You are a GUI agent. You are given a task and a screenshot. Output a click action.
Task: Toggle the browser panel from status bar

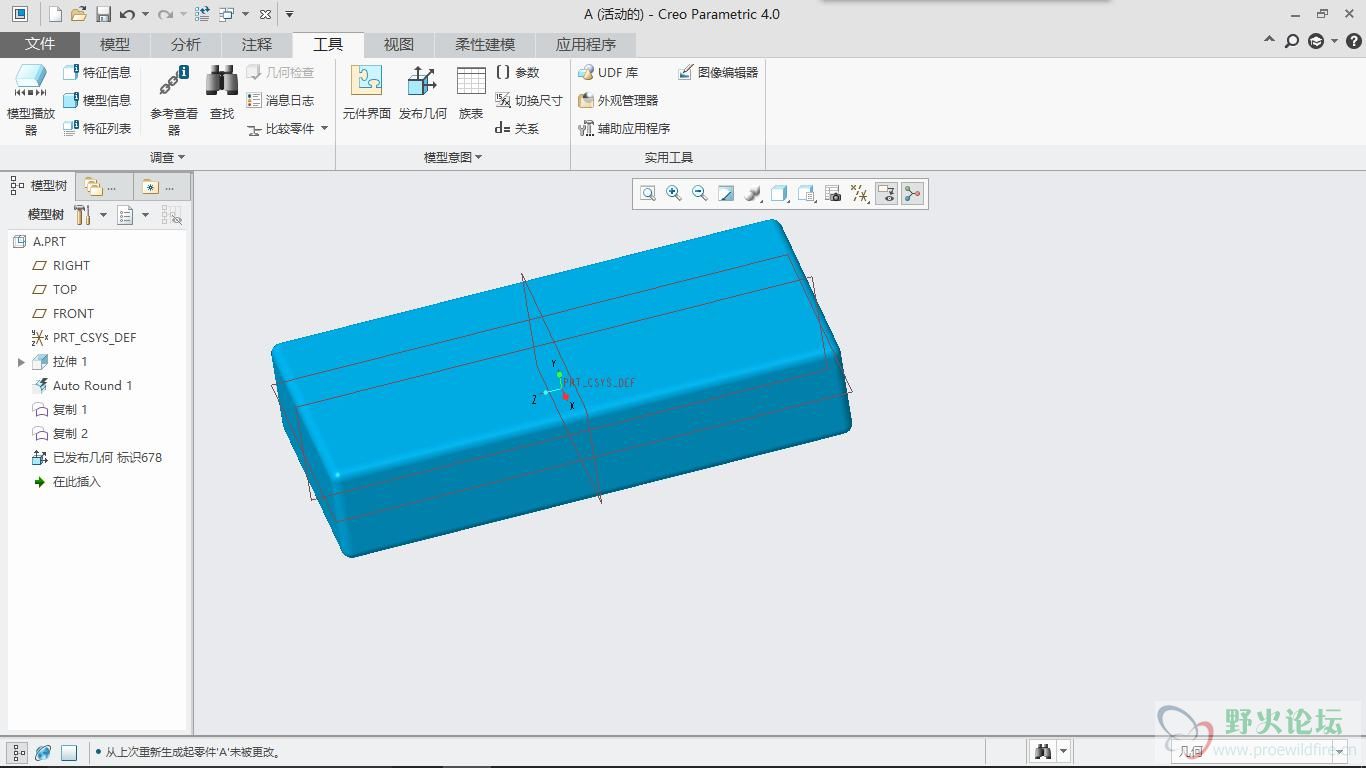tap(43, 752)
